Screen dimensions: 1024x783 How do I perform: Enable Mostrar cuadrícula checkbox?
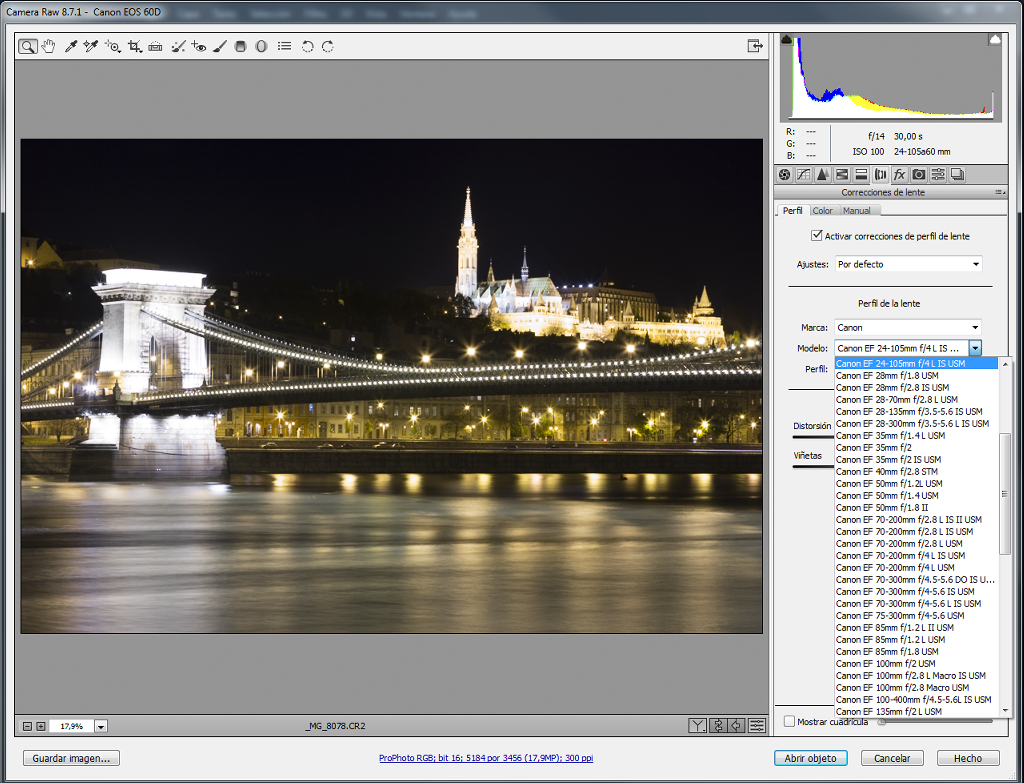coord(790,721)
